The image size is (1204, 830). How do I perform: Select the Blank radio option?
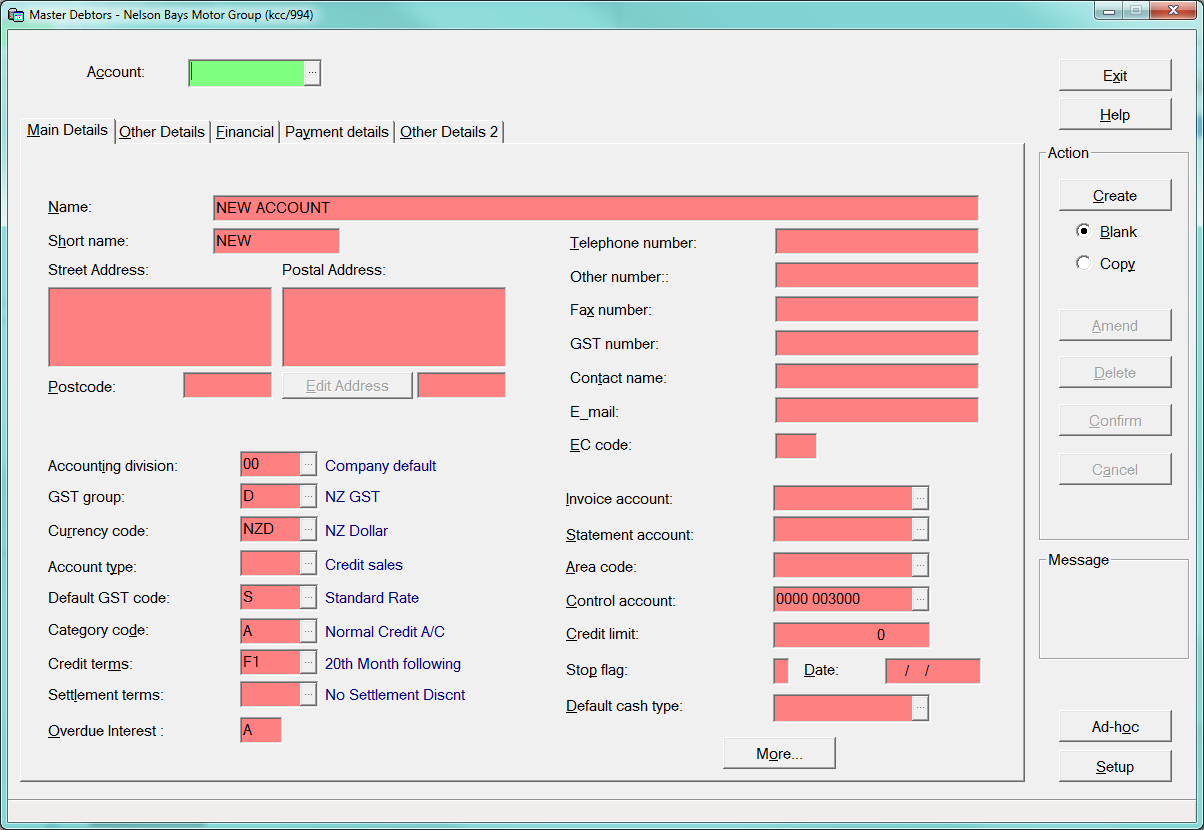click(x=1083, y=231)
